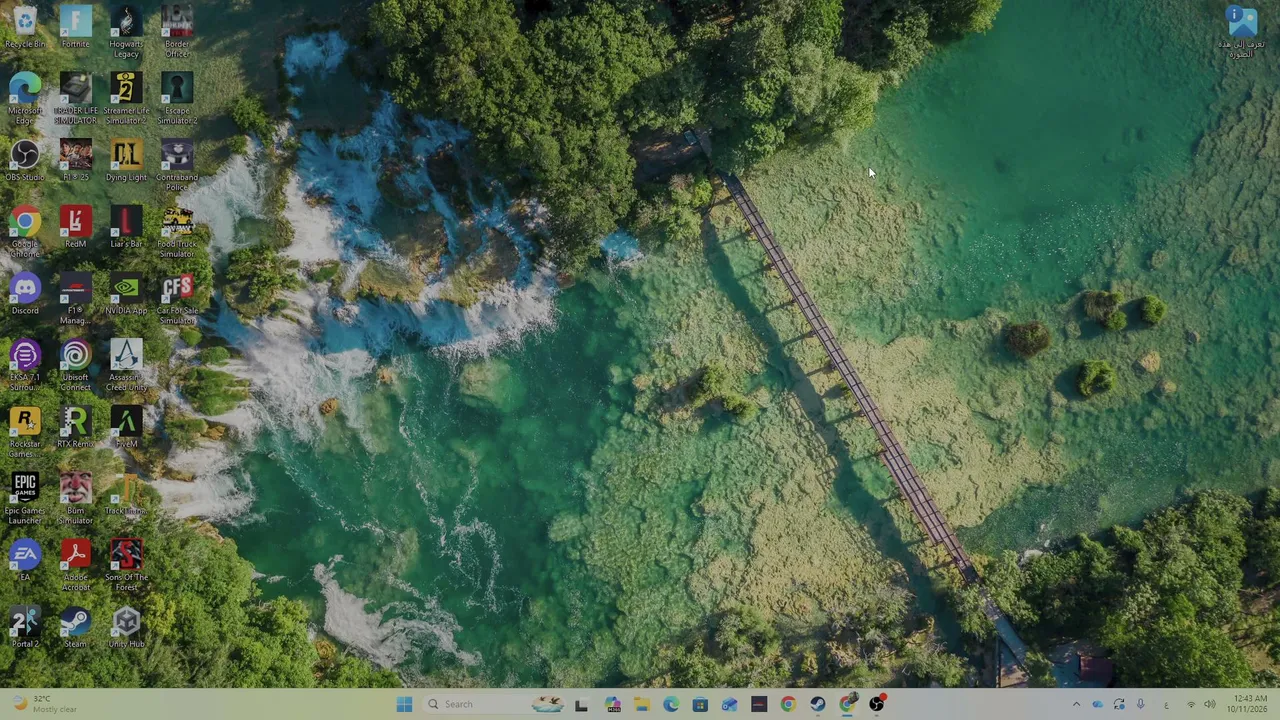Show hidden system tray icons

(x=1076, y=704)
